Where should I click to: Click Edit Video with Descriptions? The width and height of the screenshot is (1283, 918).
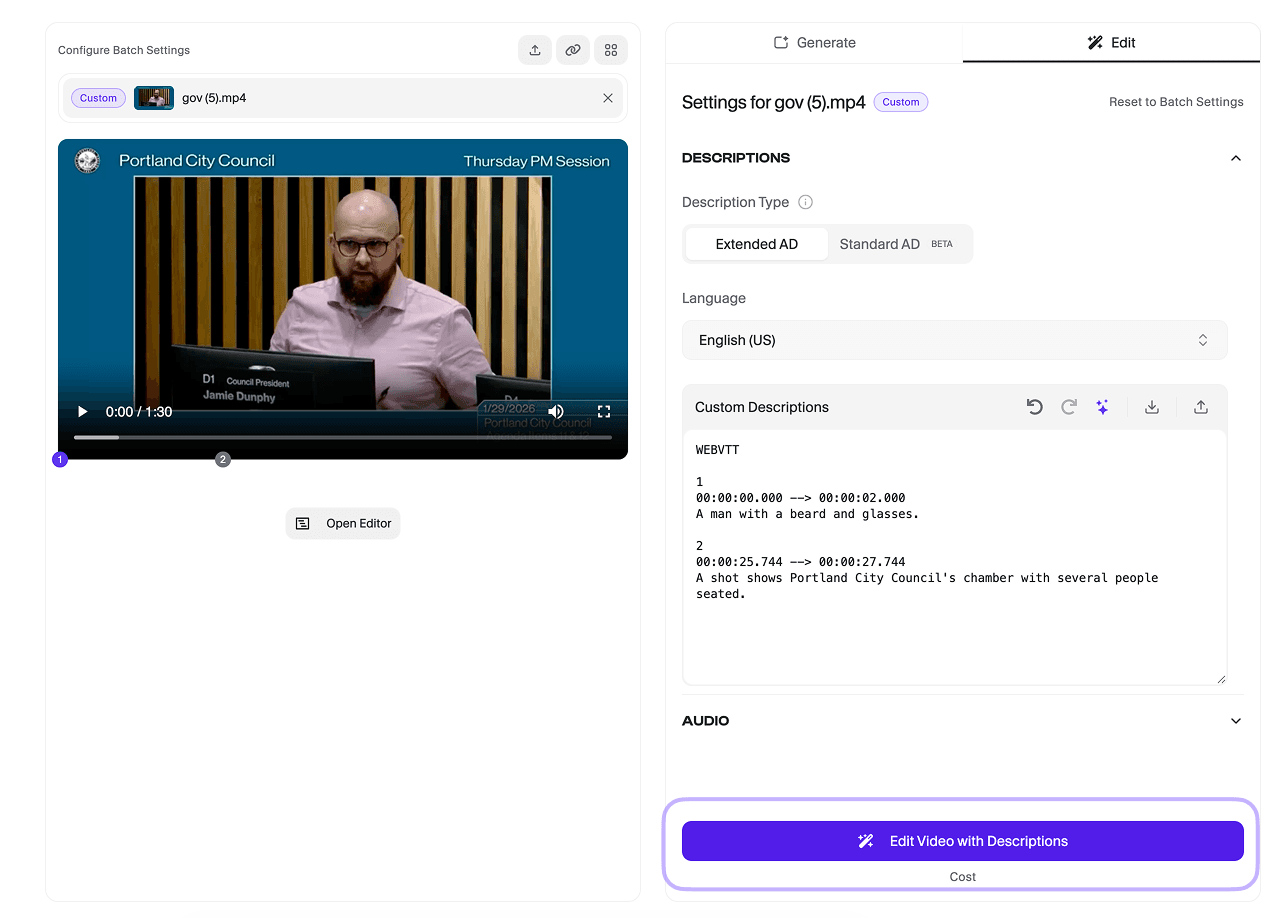(x=962, y=841)
